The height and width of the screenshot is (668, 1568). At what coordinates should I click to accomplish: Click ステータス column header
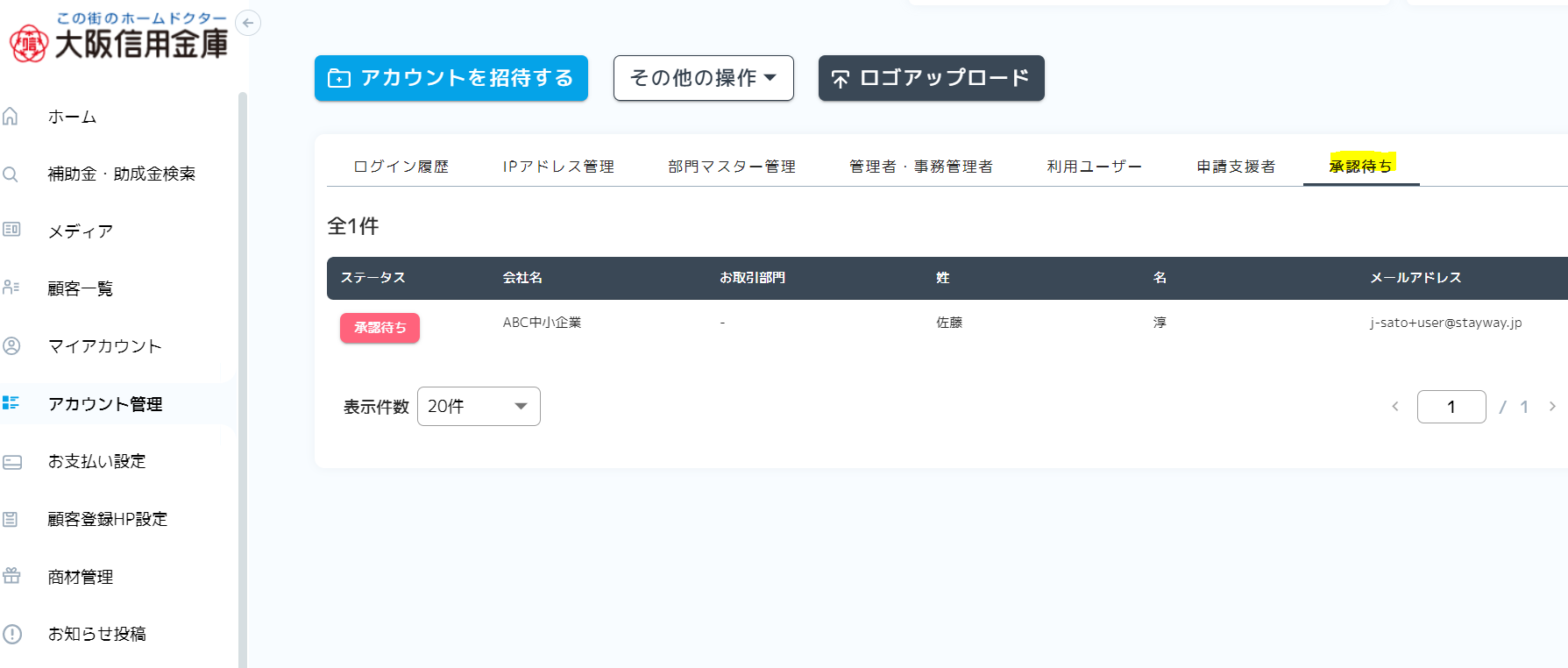point(372,278)
